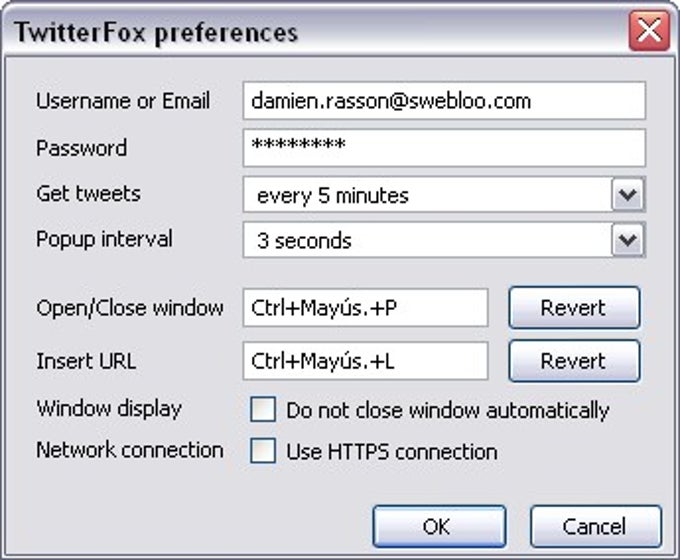Viewport: 680px width, 560px height.
Task: Click the Network connection label
Action: [130, 450]
